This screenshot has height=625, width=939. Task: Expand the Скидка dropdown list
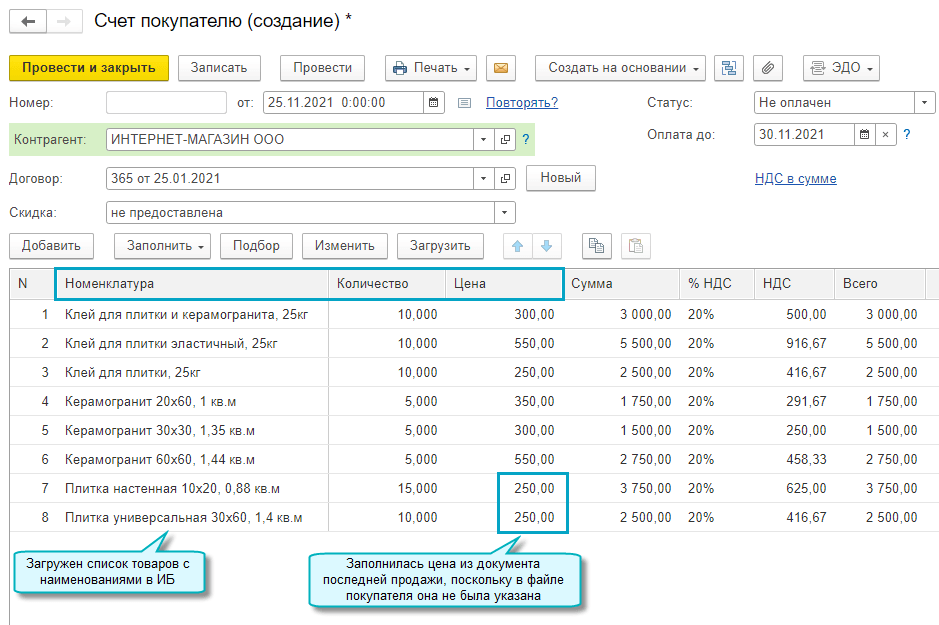[x=505, y=212]
